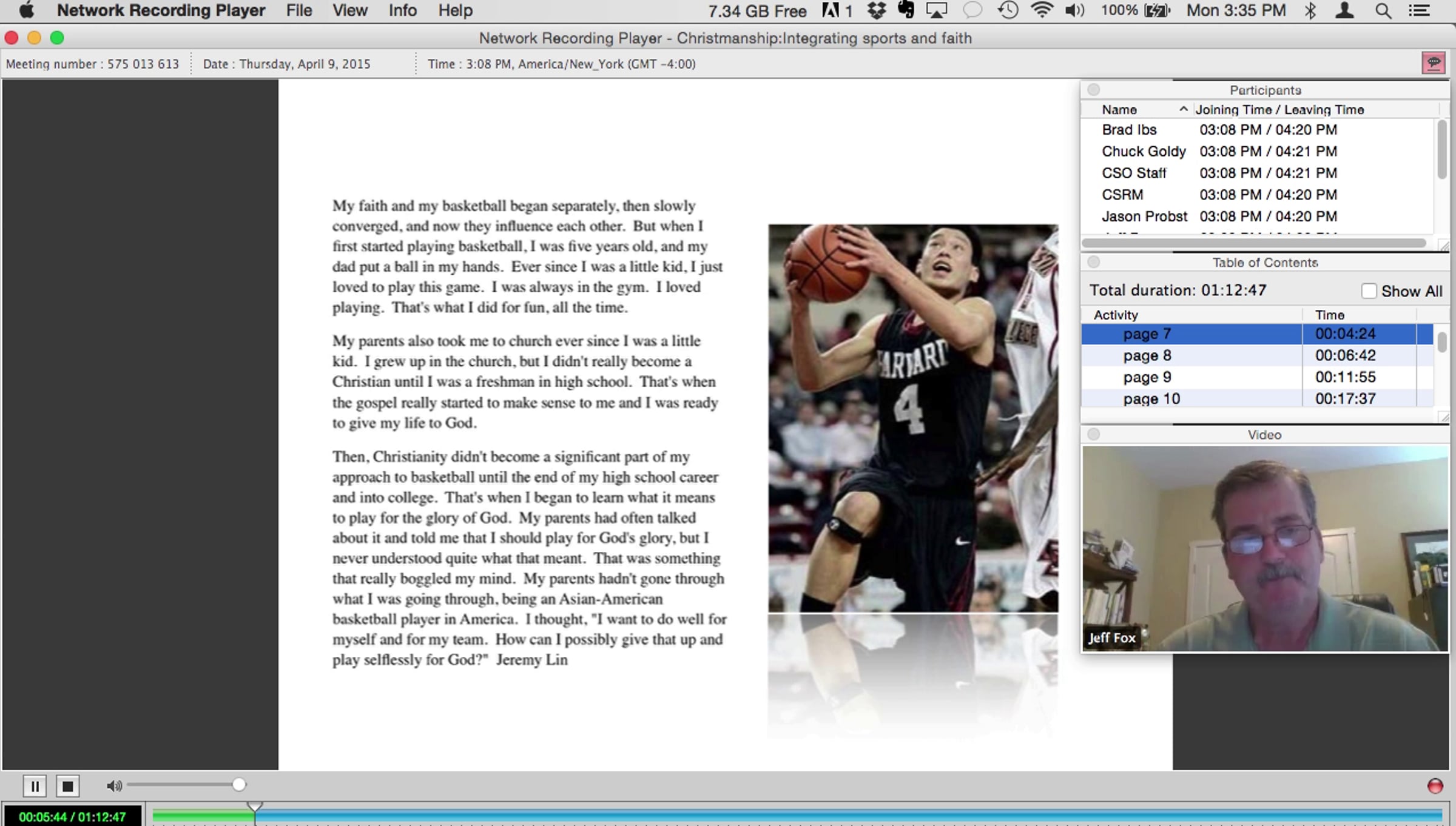Screen dimensions: 1456x826
Task: Click the 00:04:24 time for page 7
Action: click(1345, 334)
